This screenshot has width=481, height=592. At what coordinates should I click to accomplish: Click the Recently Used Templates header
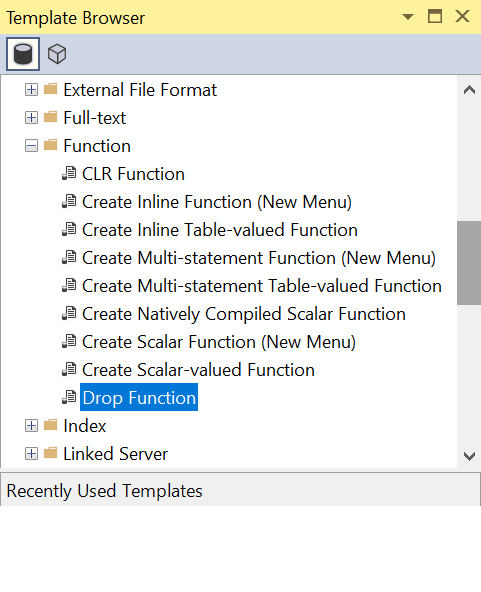pyautogui.click(x=240, y=490)
